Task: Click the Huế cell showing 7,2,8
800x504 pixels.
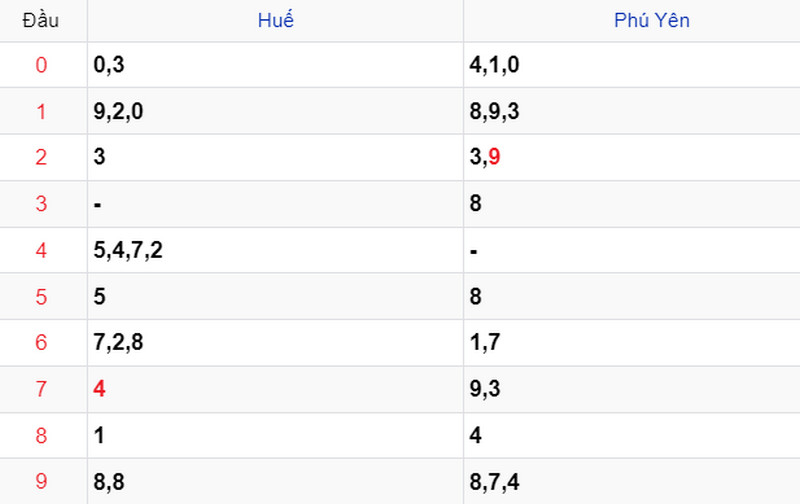Action: pyautogui.click(x=275, y=343)
